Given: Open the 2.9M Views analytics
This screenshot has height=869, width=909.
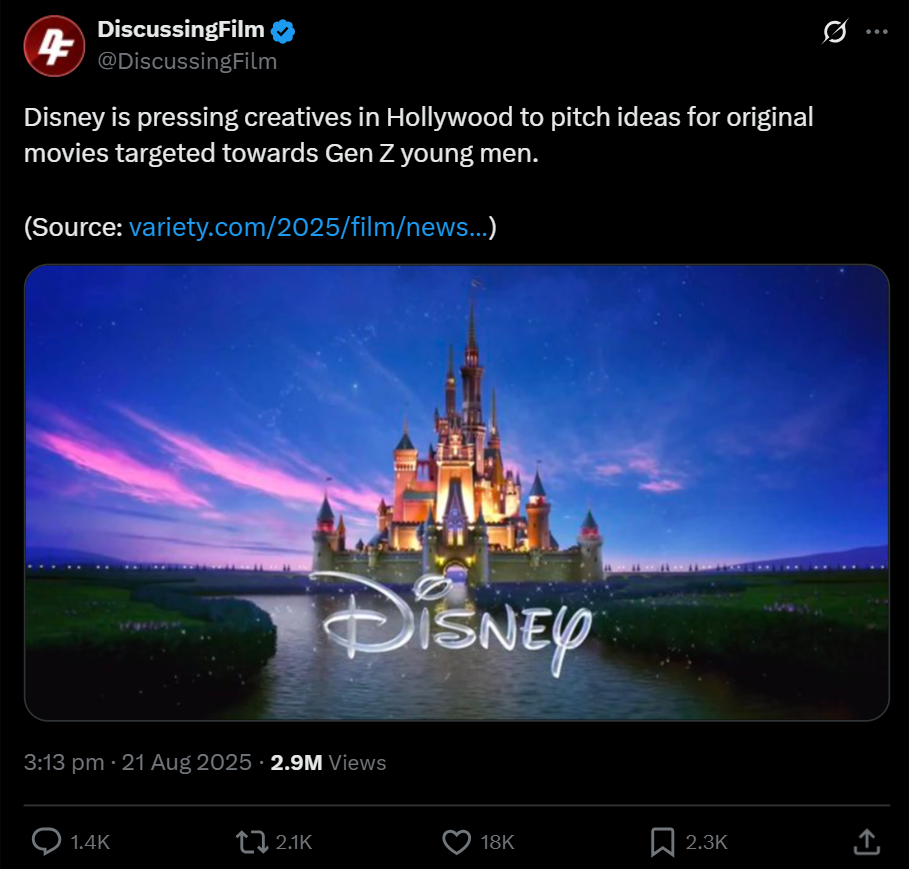Looking at the screenshot, I should pyautogui.click(x=328, y=762).
